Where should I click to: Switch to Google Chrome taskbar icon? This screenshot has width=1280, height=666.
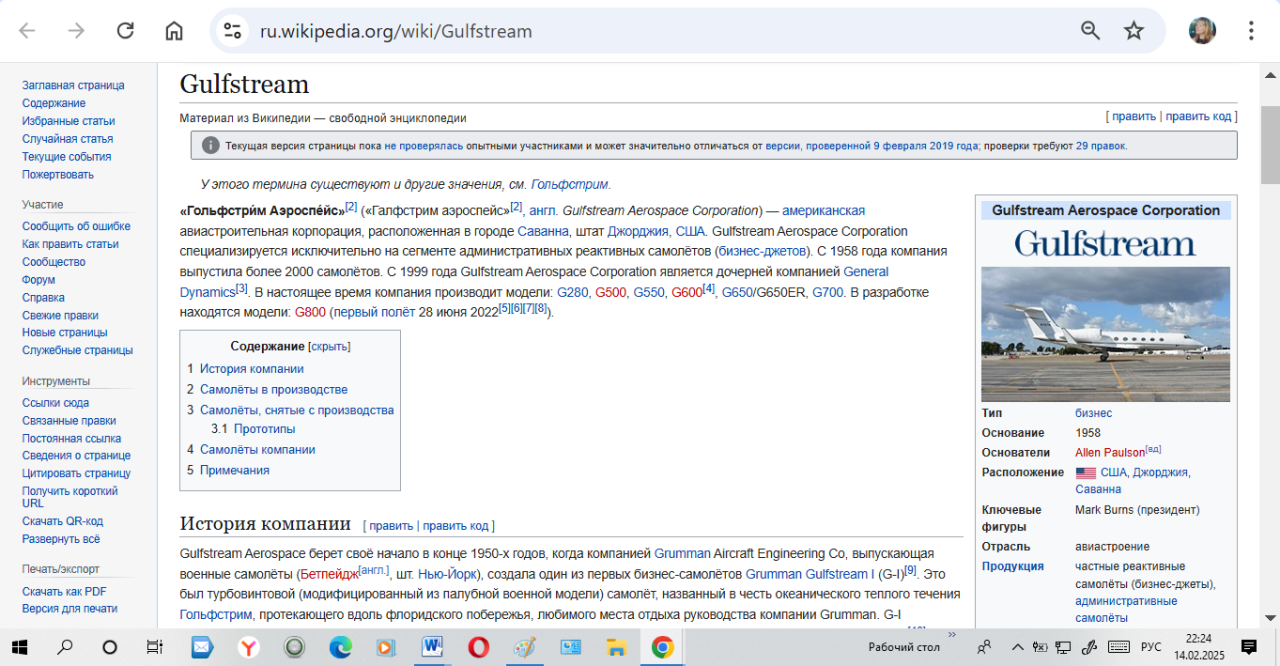coord(662,647)
